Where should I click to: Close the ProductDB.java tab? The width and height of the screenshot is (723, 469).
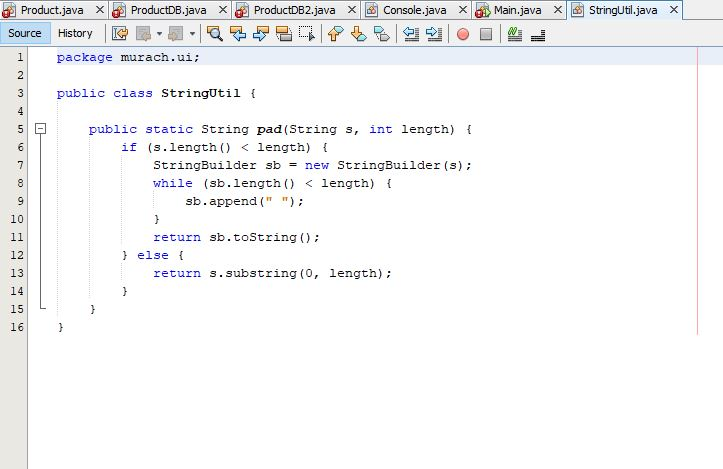[x=223, y=10]
